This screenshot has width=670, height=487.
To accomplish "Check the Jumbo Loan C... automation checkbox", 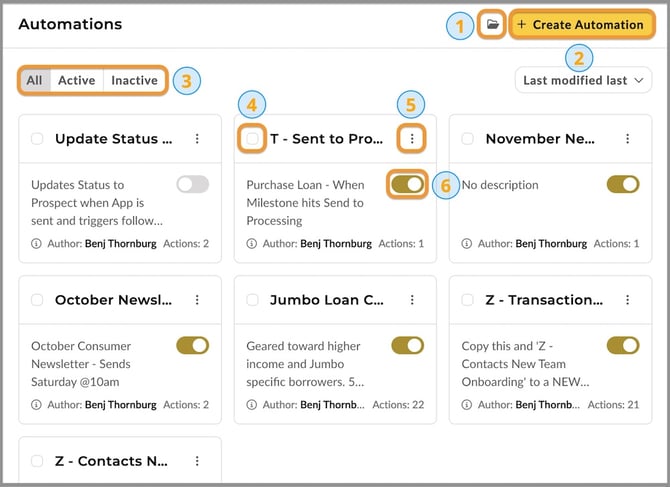I will [x=252, y=300].
